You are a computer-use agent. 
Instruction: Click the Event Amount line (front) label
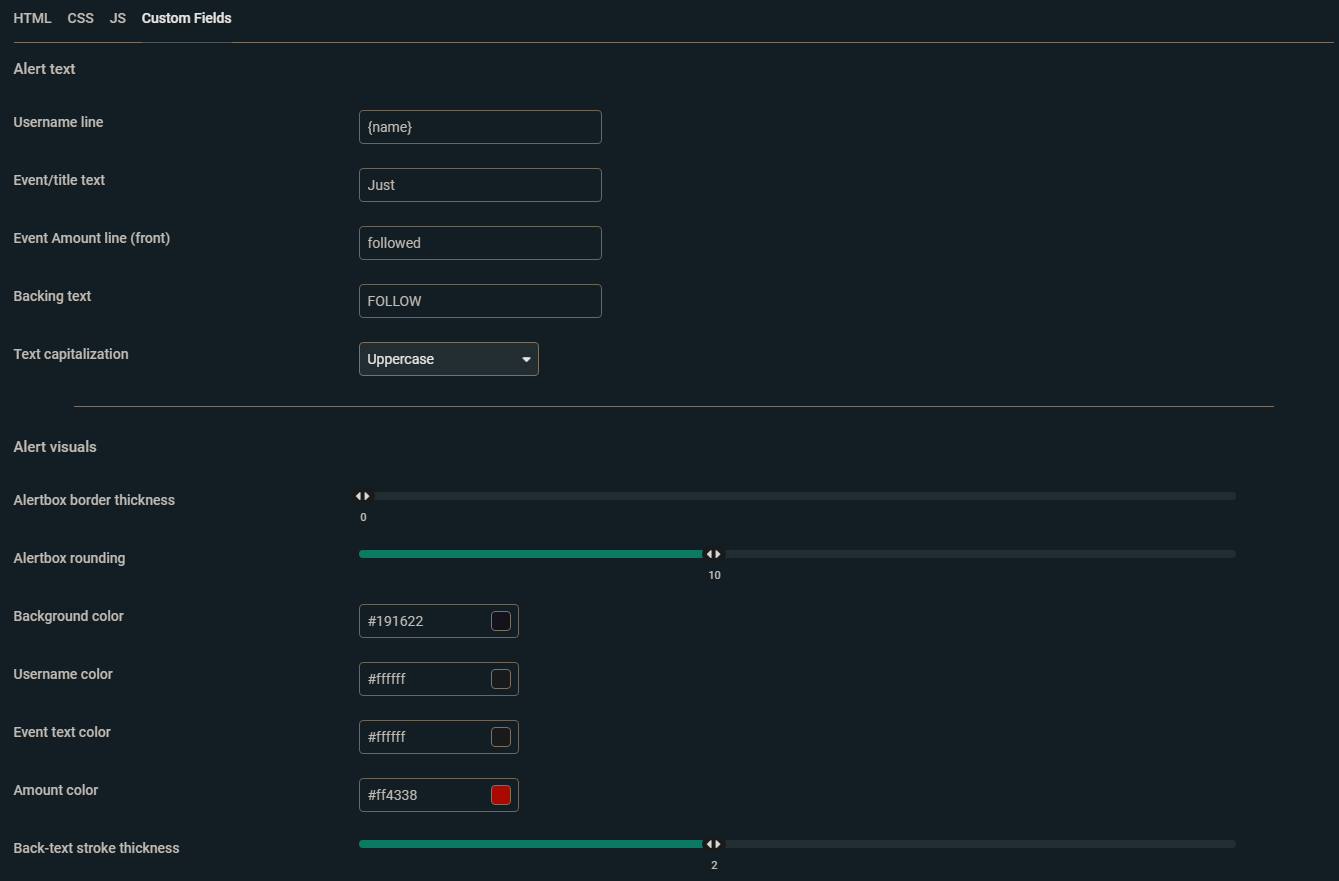[x=92, y=238]
